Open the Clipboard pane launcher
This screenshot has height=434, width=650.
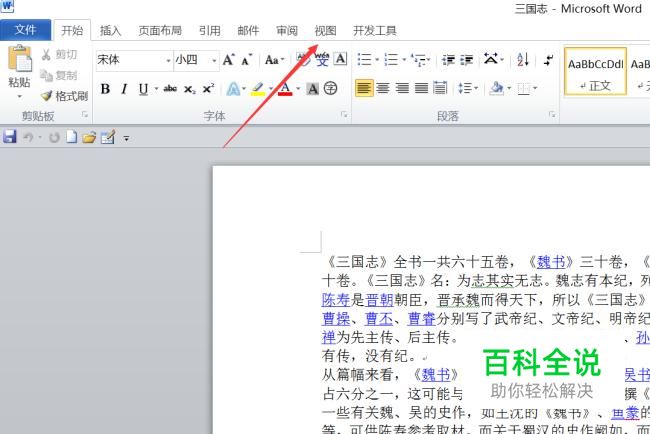[85, 115]
